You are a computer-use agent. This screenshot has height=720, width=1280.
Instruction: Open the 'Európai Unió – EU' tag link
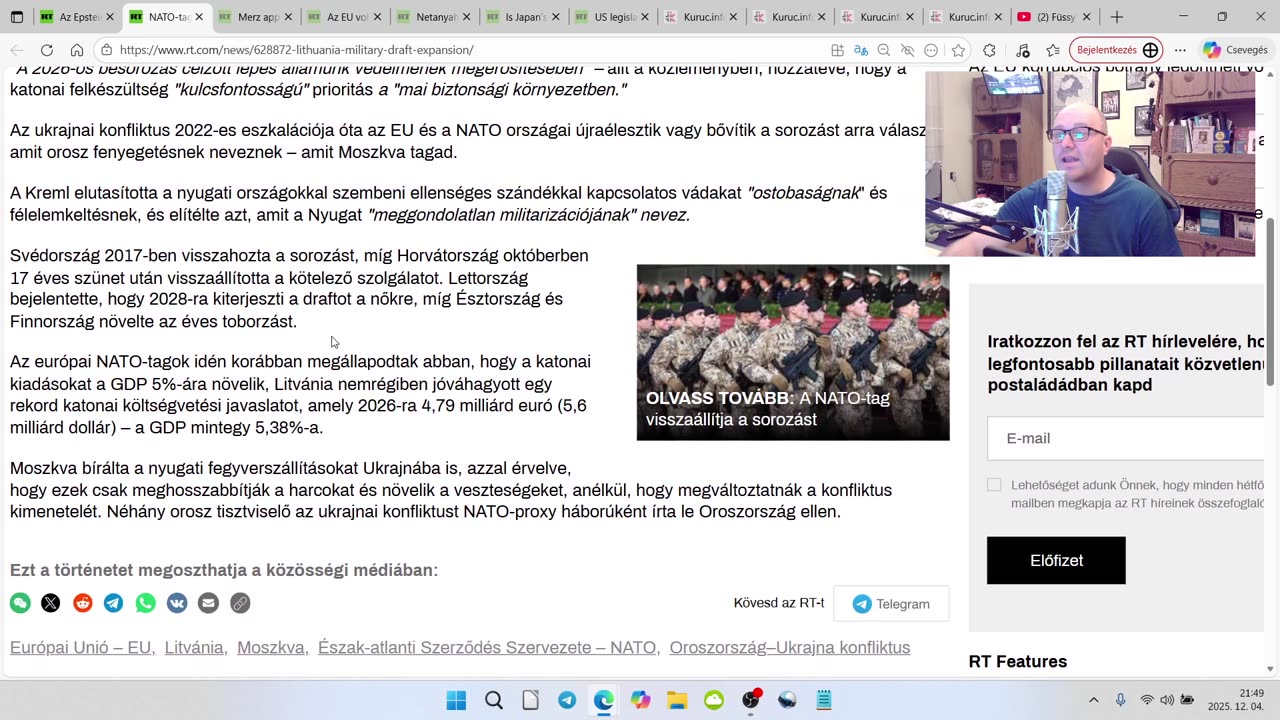[82, 648]
